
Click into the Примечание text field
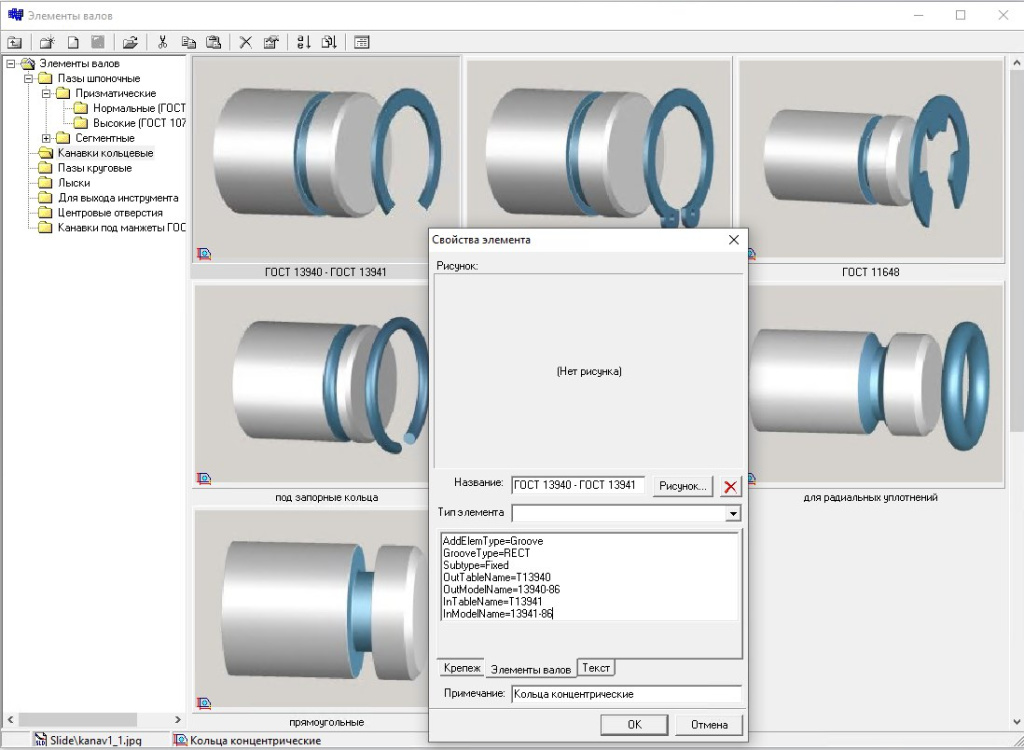[625, 694]
